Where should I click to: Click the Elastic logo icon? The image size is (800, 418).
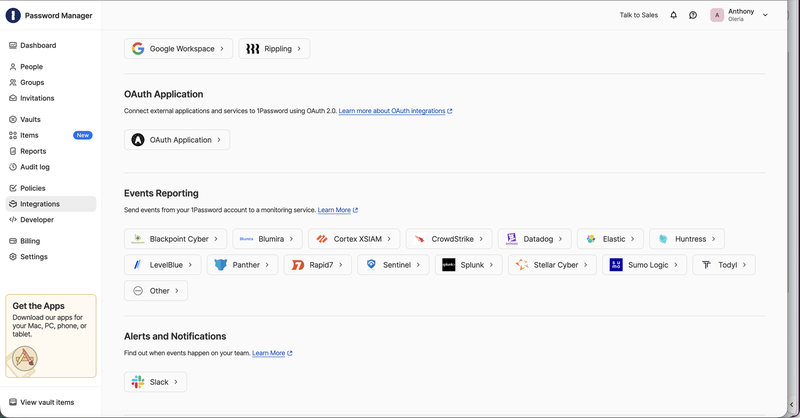click(591, 239)
